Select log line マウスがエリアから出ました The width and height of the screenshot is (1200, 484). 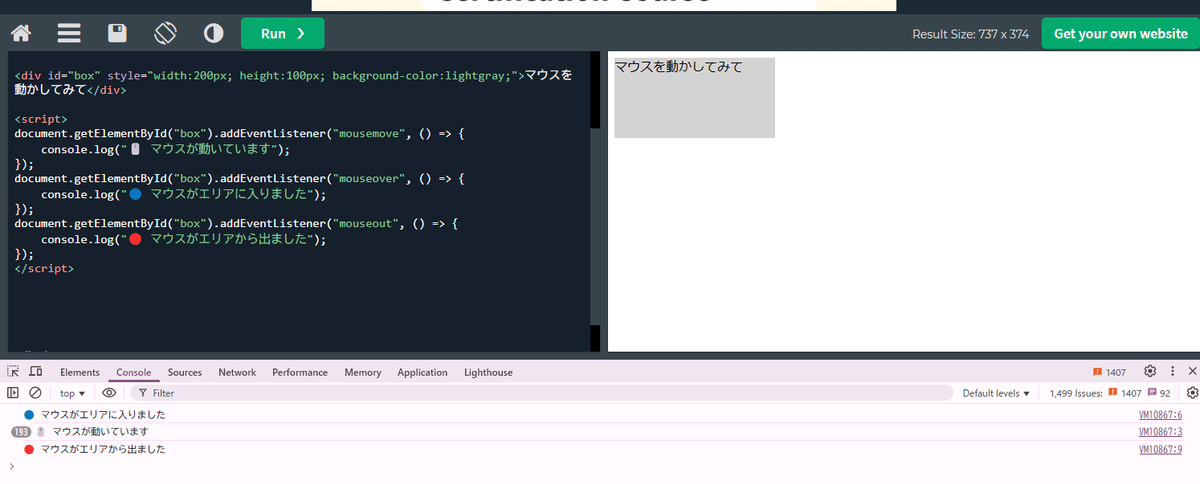coord(103,449)
